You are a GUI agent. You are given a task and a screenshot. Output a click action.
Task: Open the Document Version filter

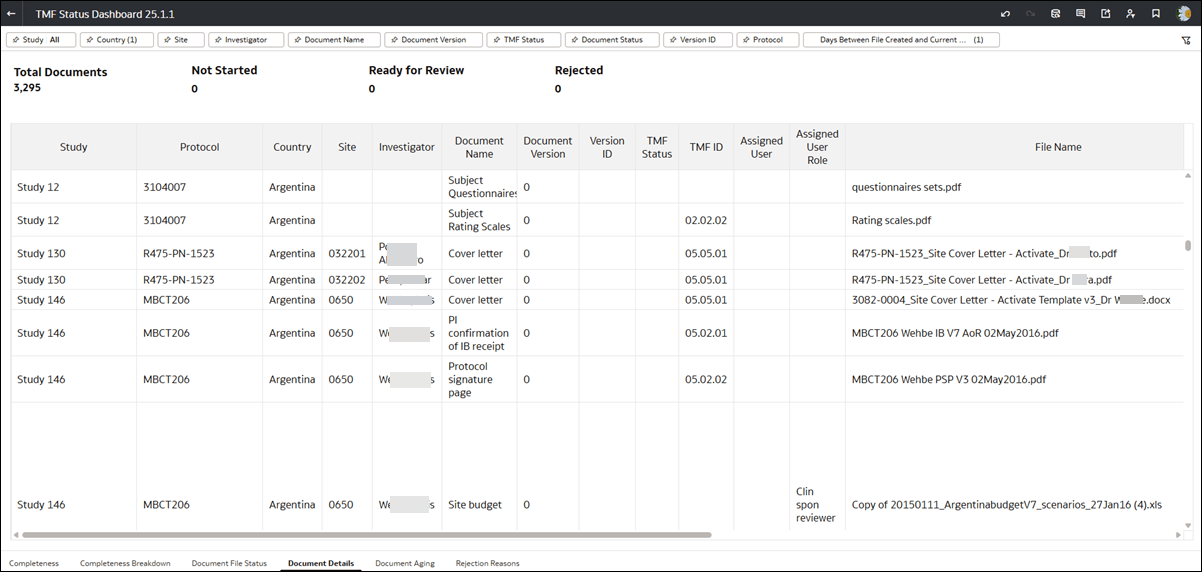point(433,40)
